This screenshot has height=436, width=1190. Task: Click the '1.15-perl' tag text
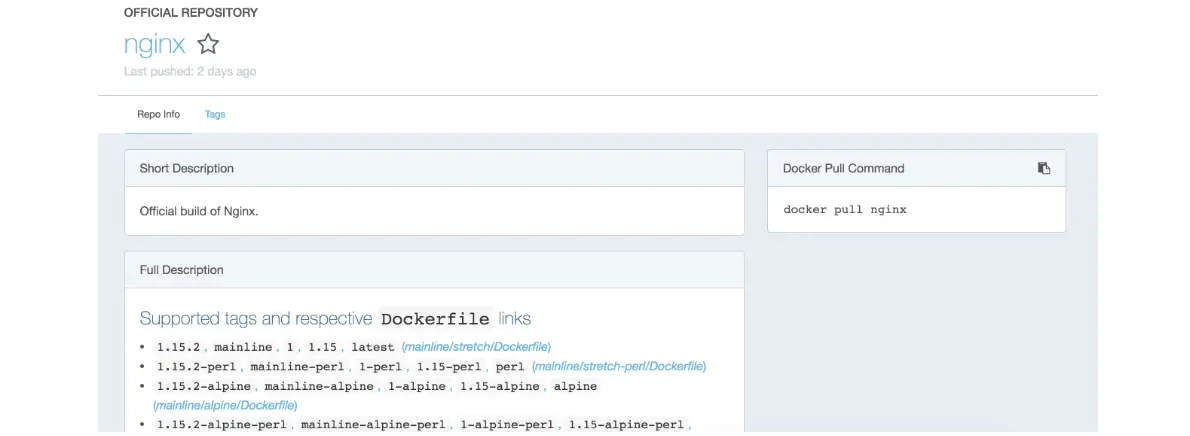pyautogui.click(x=449, y=367)
